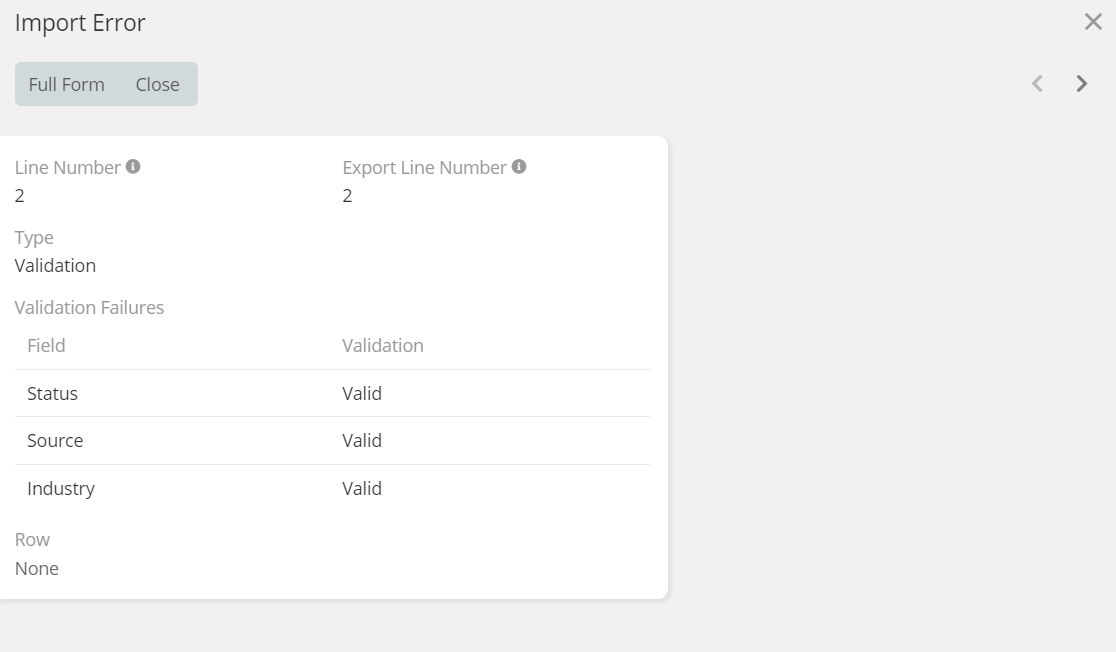The image size is (1116, 652).
Task: Go to the previous import error record
Action: pos(1038,84)
